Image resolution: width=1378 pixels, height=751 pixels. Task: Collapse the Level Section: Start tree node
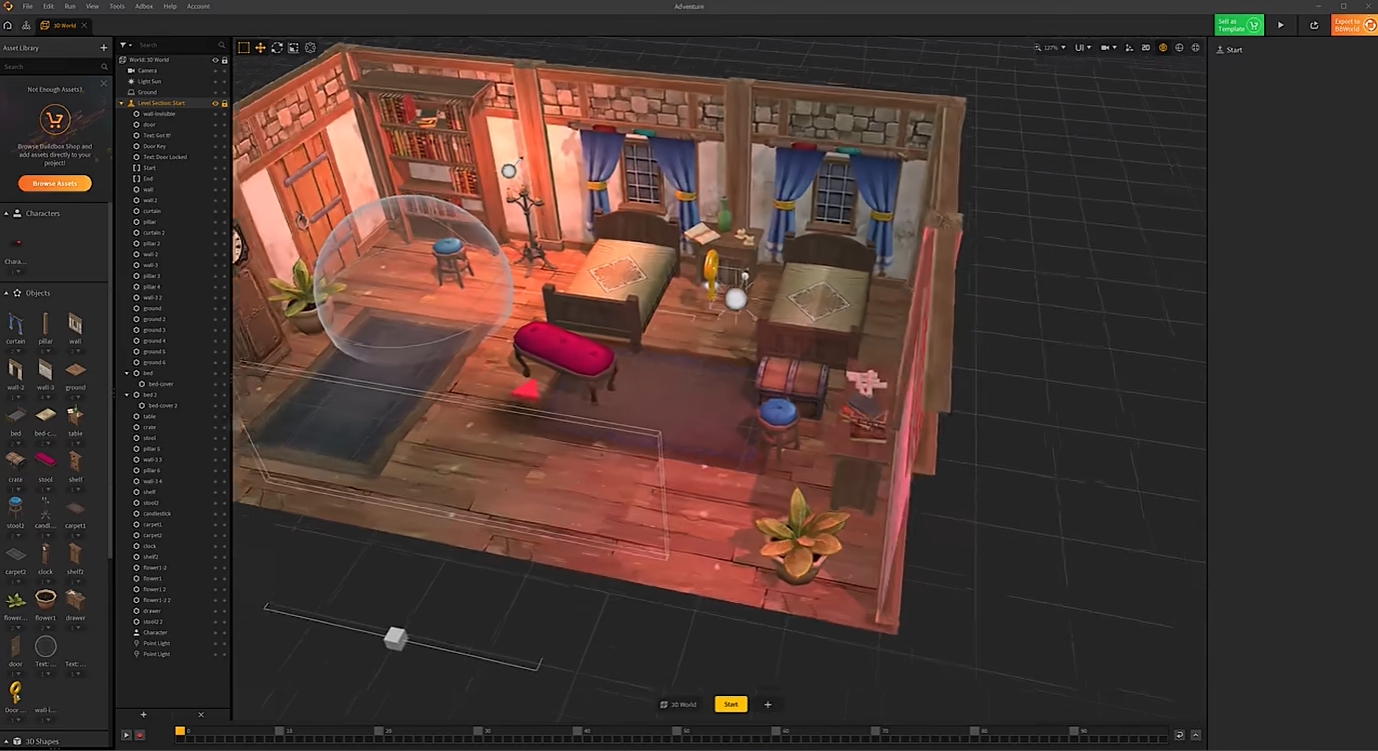pos(122,103)
